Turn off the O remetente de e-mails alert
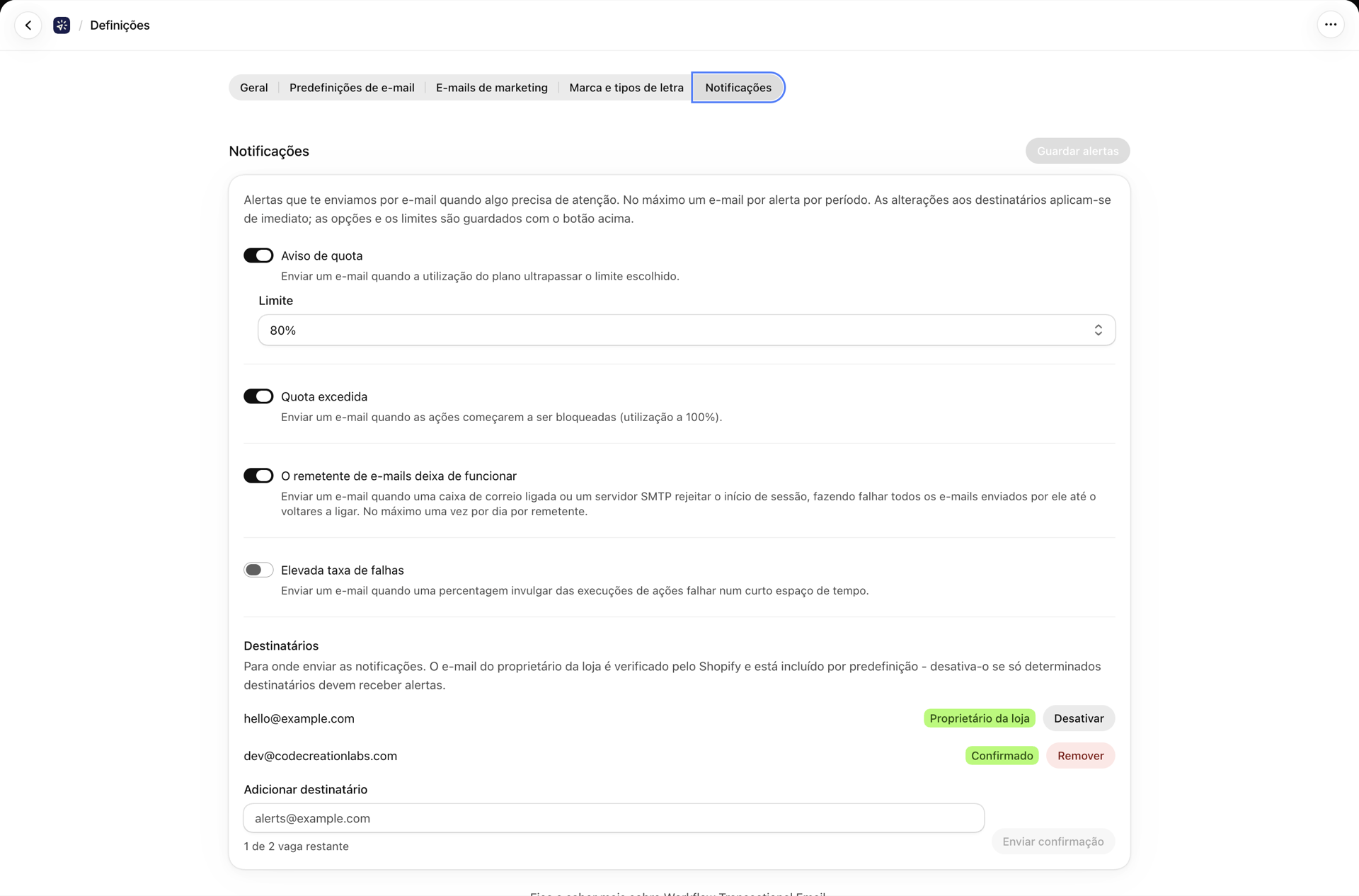 tap(258, 476)
